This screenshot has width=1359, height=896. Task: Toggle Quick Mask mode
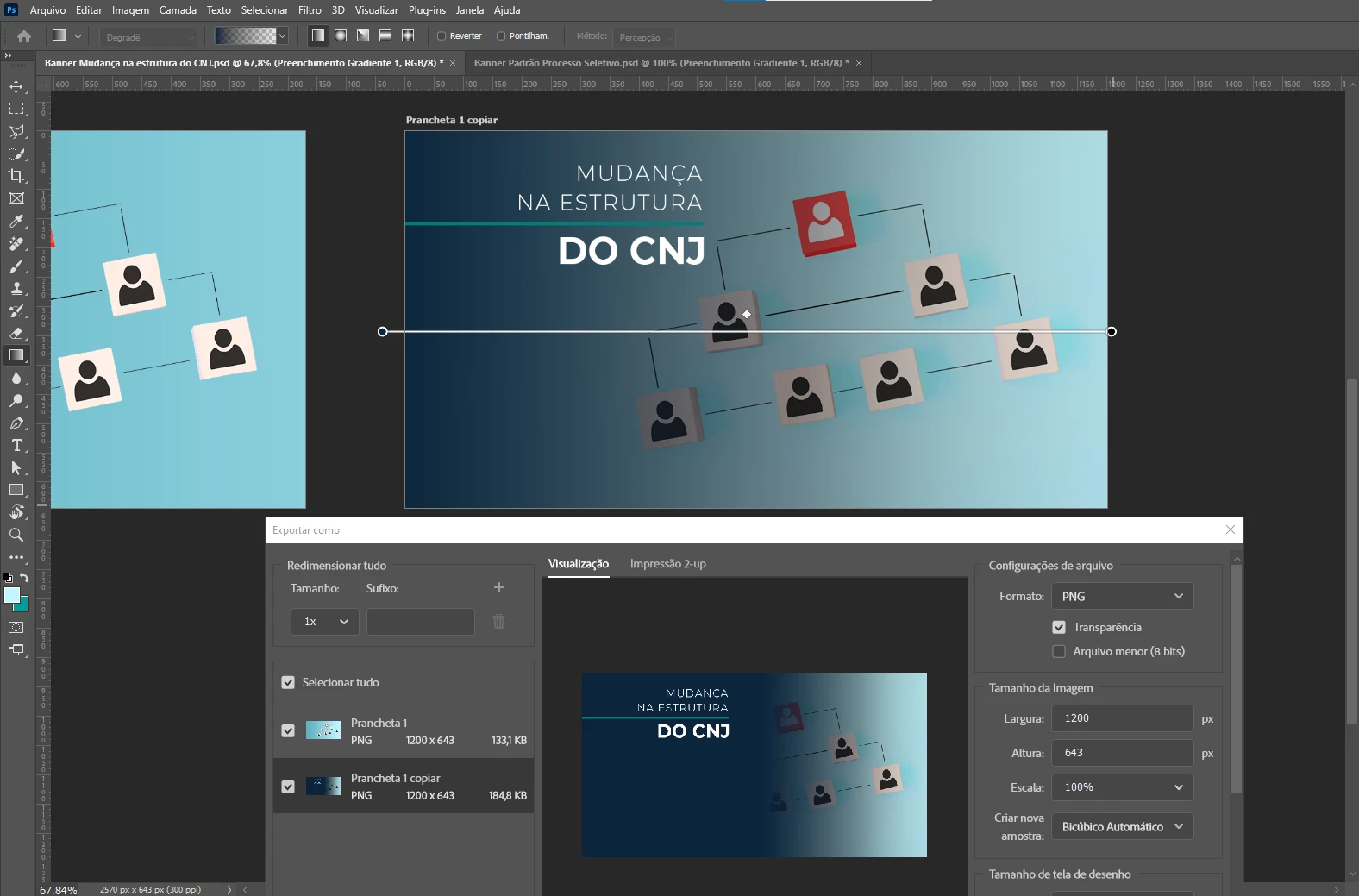16,627
